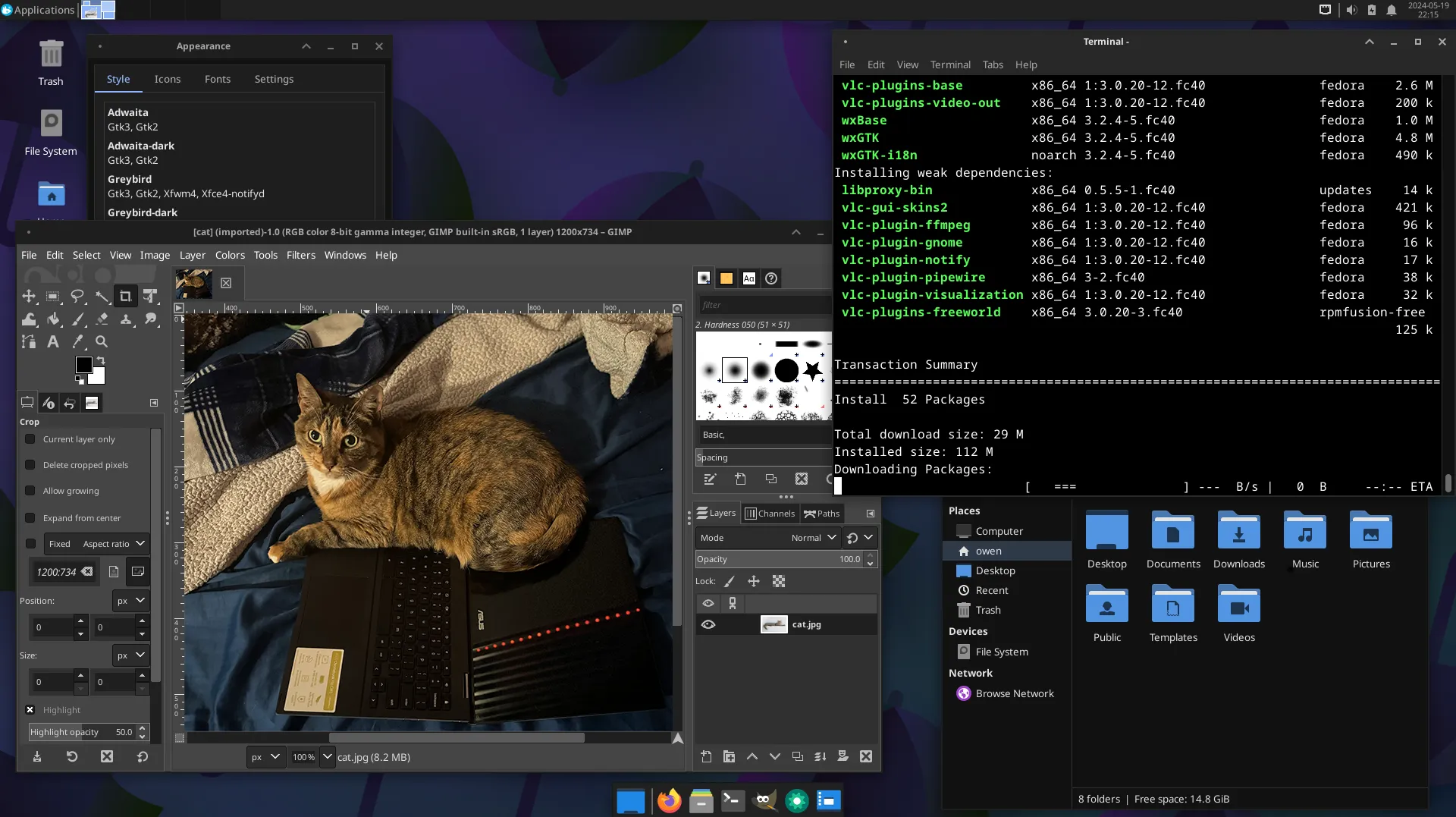Set crop aspect to landscape orientation
Image resolution: width=1456 pixels, height=817 pixels.
[x=138, y=571]
